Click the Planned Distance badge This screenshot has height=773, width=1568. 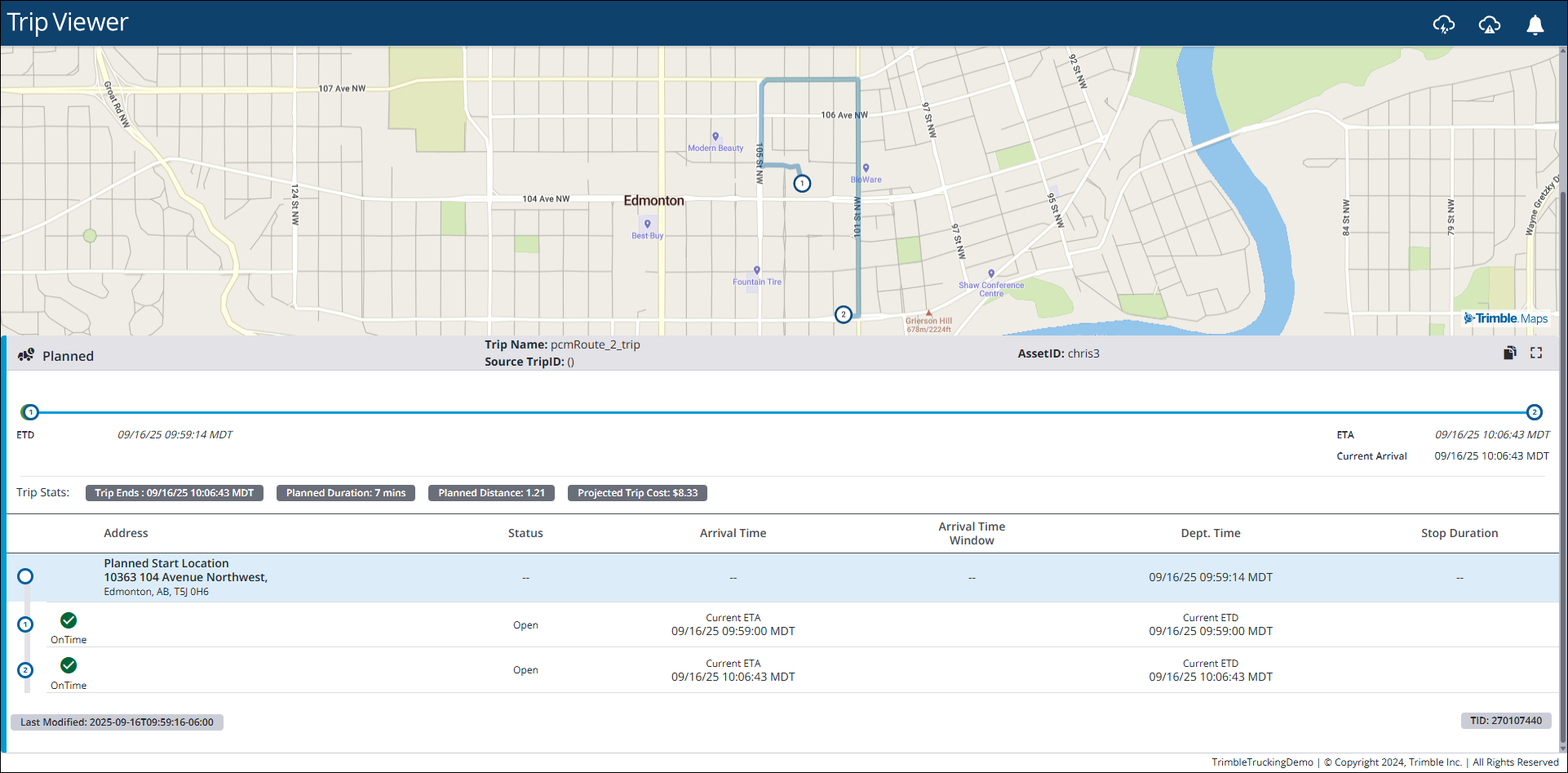pos(491,493)
